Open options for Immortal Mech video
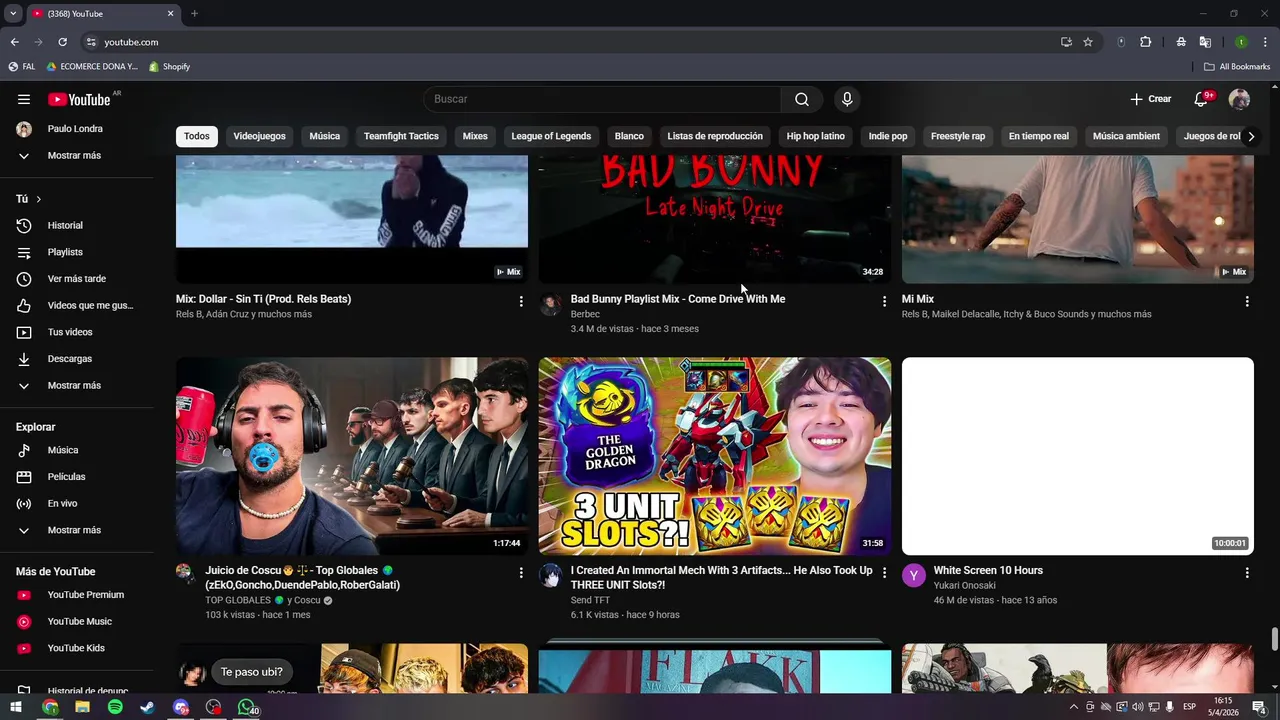The width and height of the screenshot is (1280, 720). (x=884, y=573)
